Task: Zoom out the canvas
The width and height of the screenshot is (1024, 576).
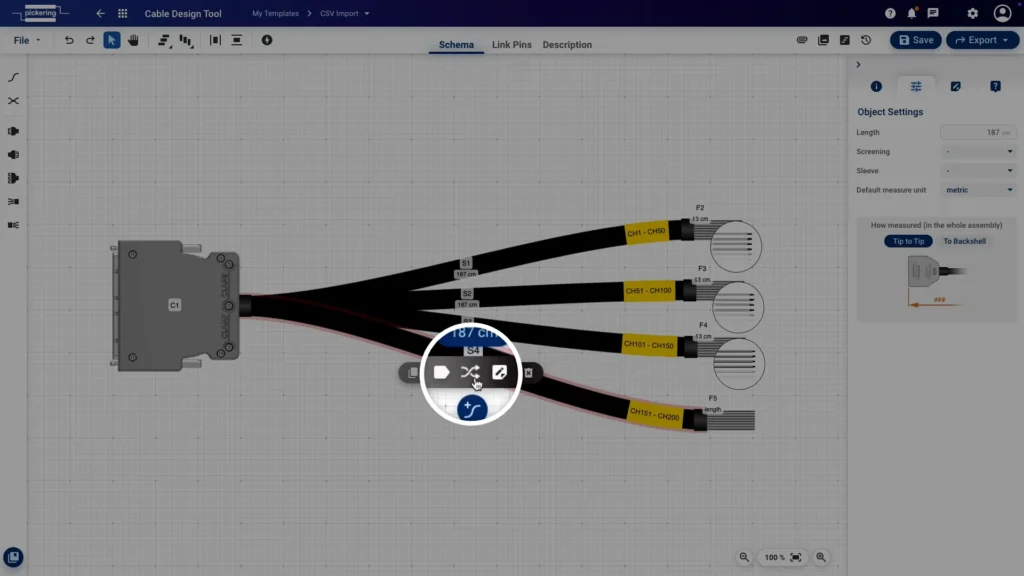Action: click(744, 557)
